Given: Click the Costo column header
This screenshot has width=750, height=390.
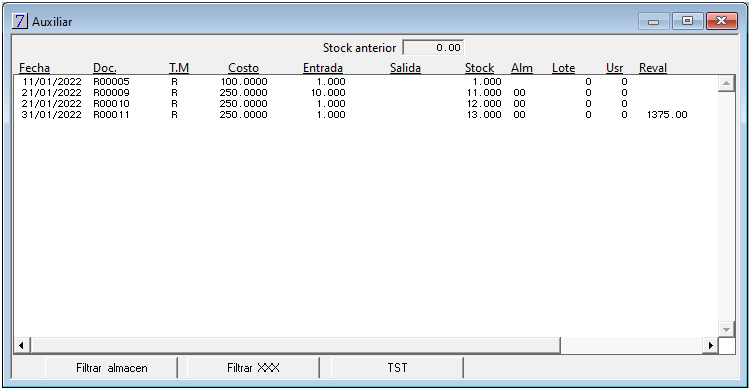Looking at the screenshot, I should pyautogui.click(x=243, y=68).
